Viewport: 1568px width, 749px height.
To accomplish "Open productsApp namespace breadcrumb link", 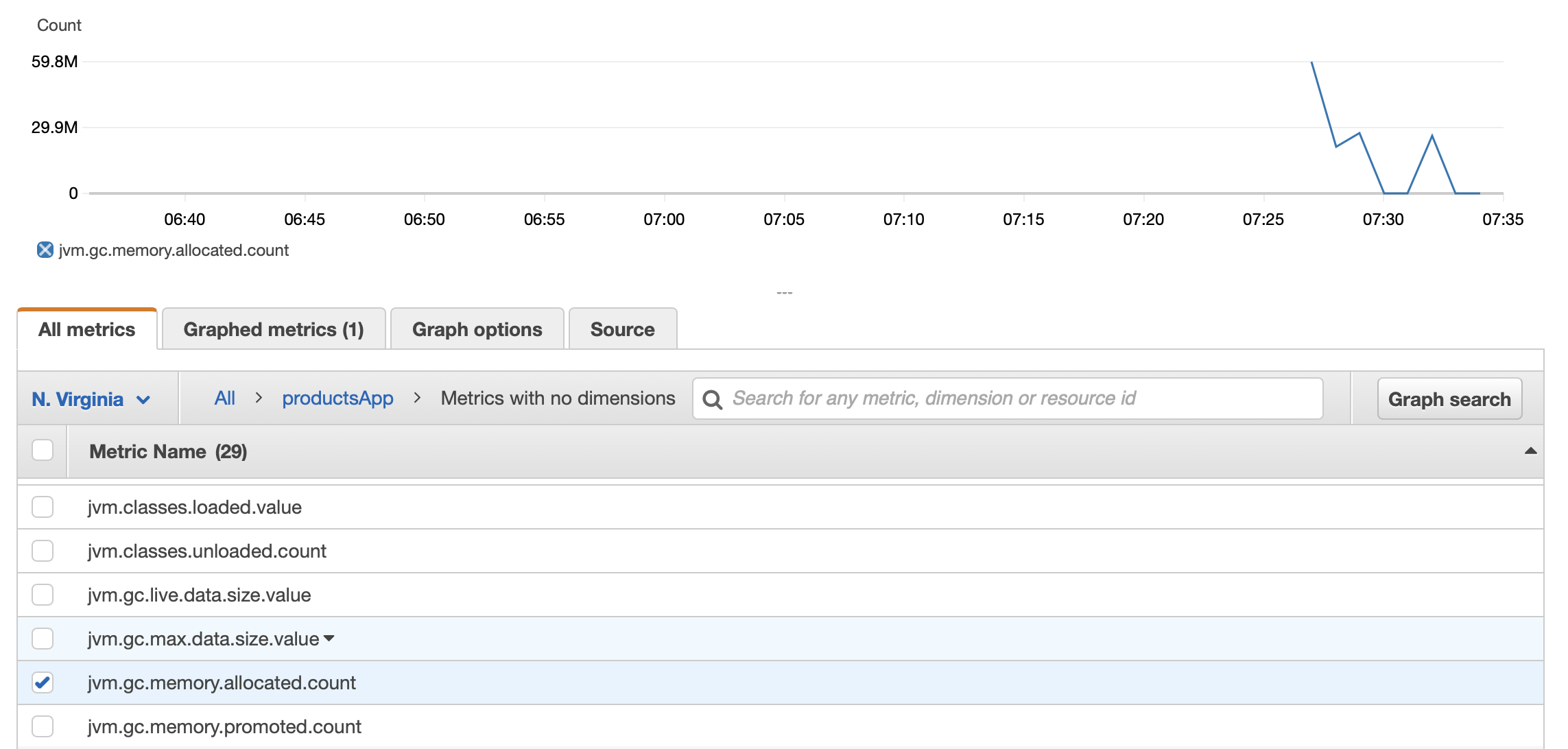I will 337,398.
